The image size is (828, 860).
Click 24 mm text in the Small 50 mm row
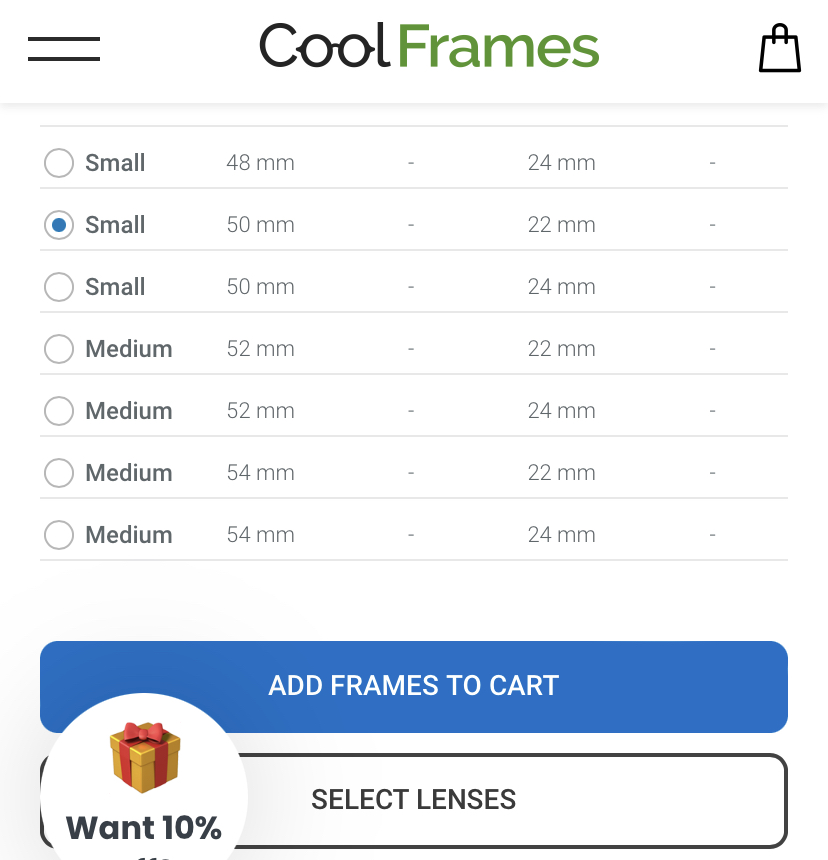[x=561, y=287]
